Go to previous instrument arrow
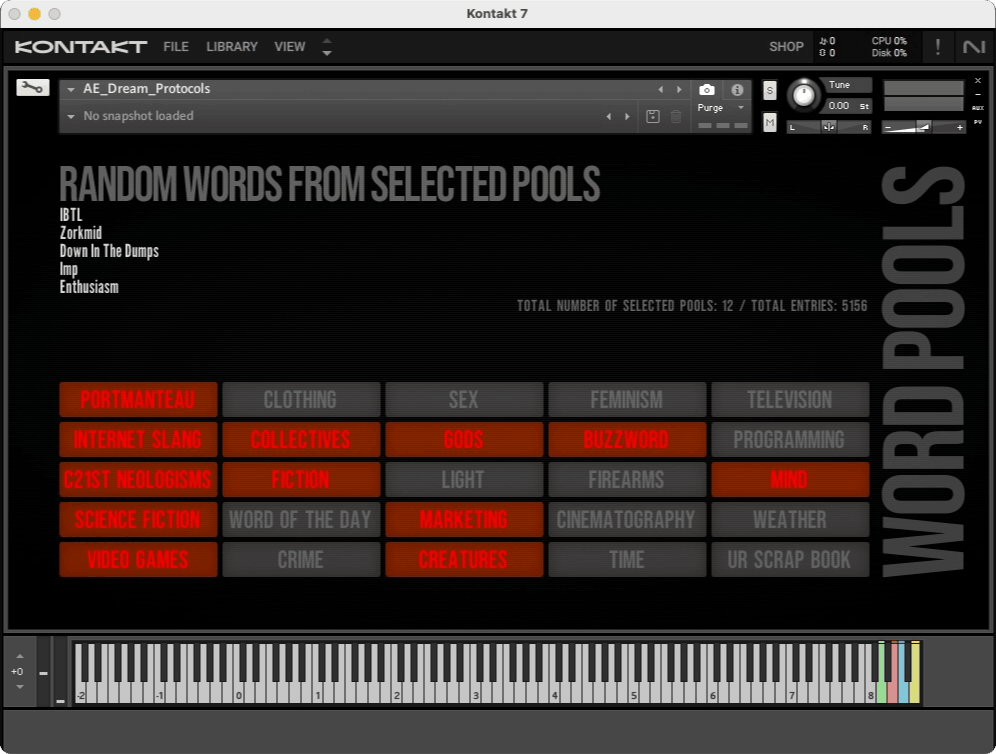Viewport: 996px width, 754px height. tap(661, 90)
